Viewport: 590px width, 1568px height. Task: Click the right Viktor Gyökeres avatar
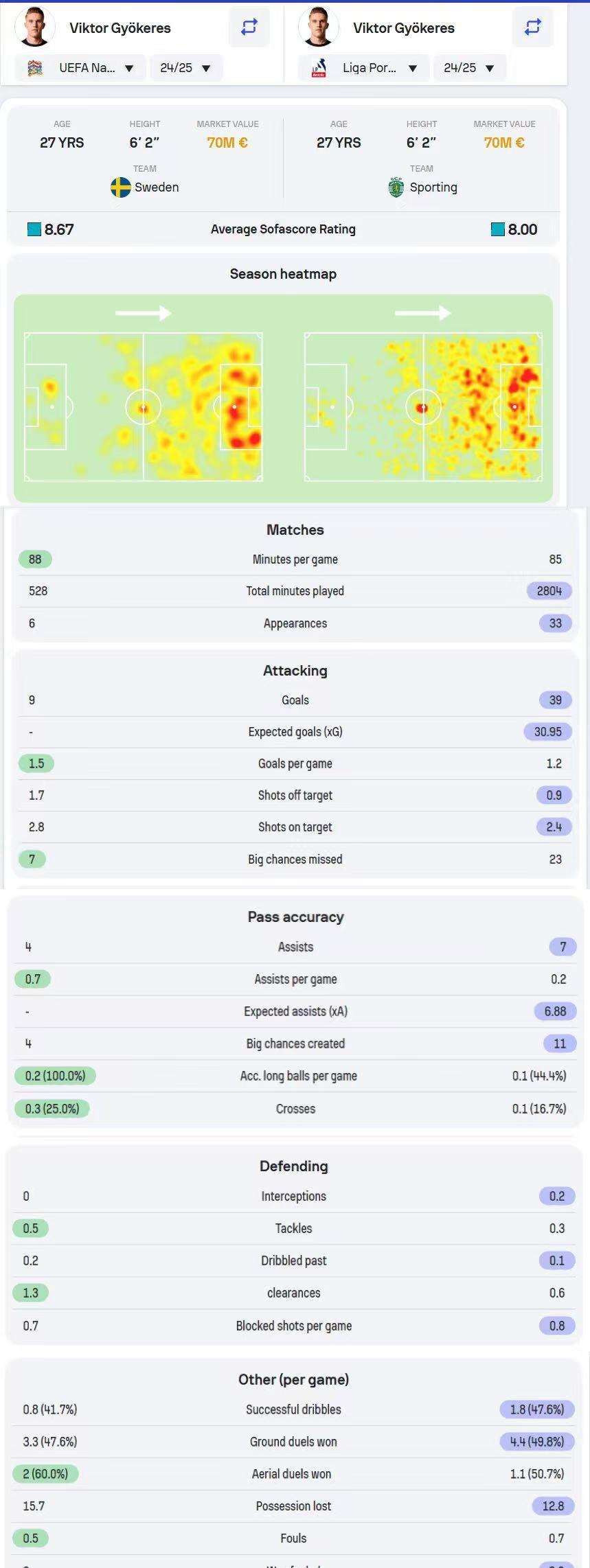(x=318, y=27)
